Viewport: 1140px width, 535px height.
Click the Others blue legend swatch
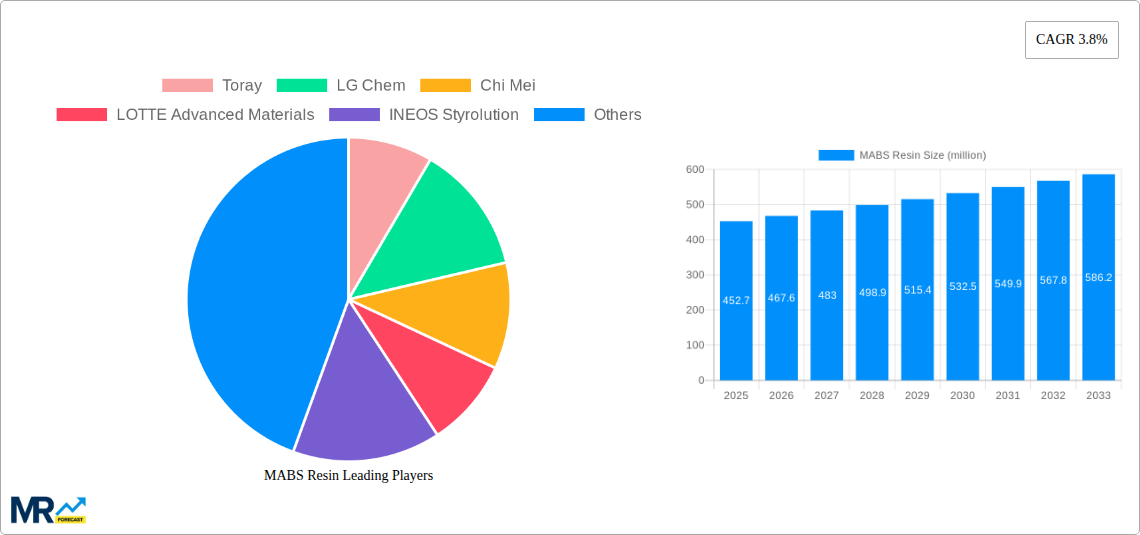[559, 114]
